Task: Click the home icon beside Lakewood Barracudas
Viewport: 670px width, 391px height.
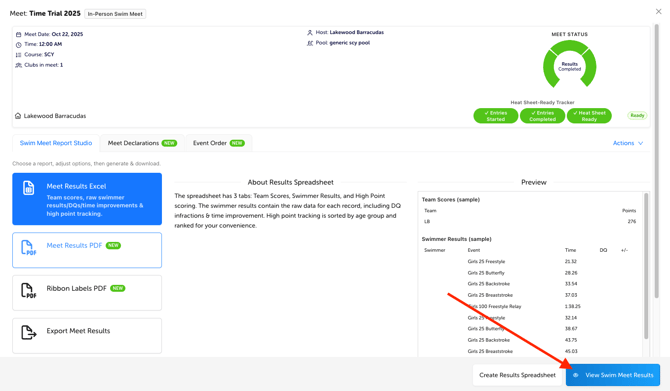Action: tap(18, 116)
